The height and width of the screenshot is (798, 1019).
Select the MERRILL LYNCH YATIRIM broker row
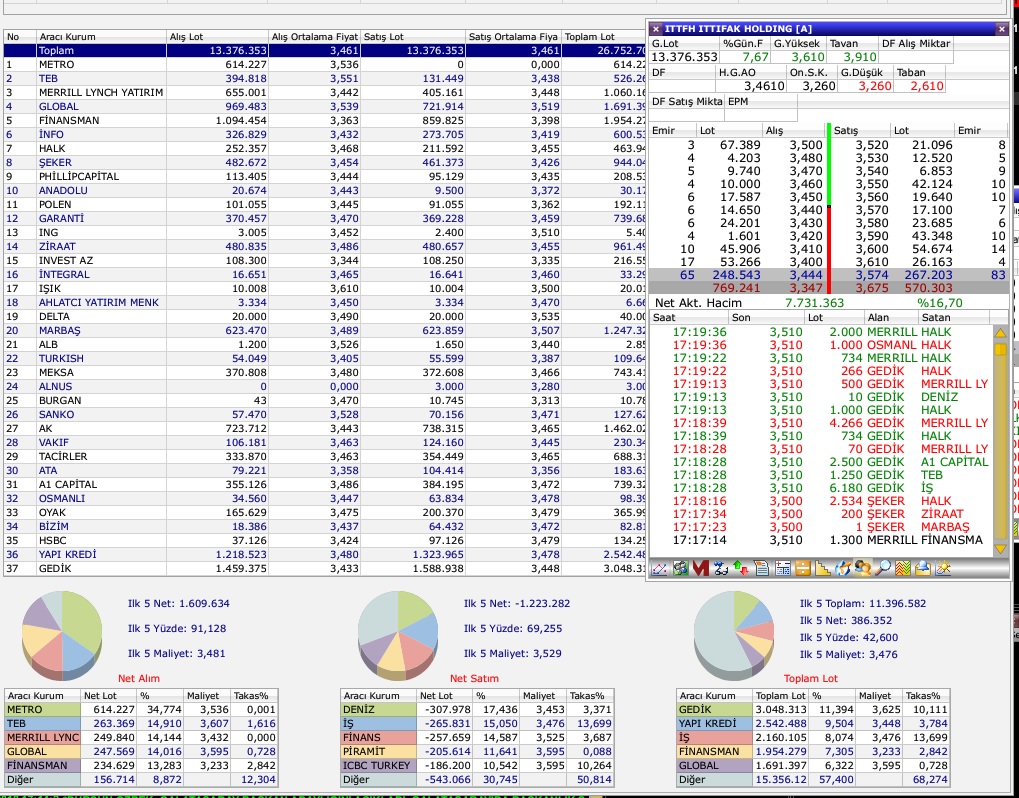(325, 93)
